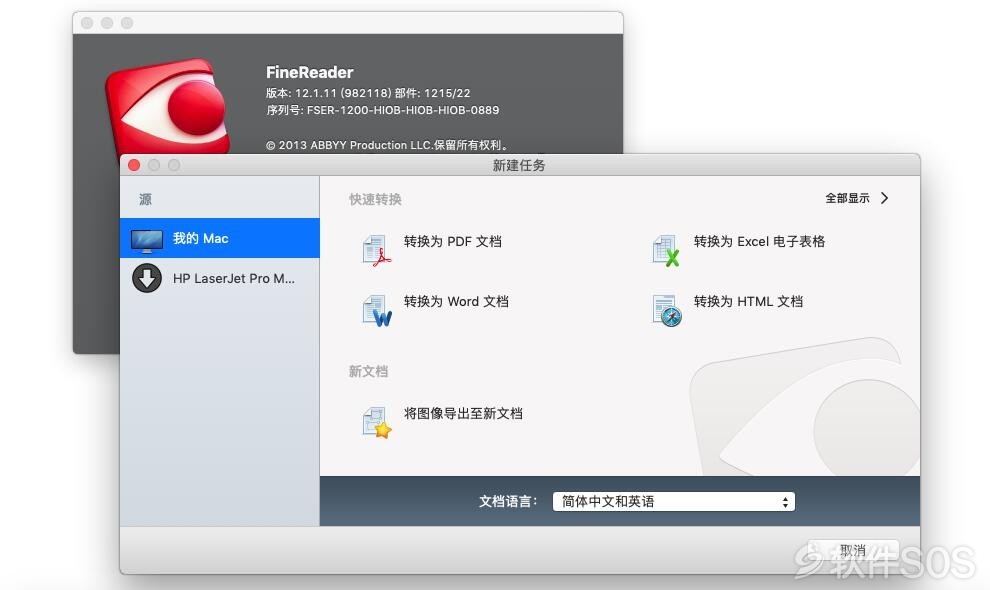Viewport: 990px width, 590px height.
Task: Click the 快速转换 section heading
Action: point(375,200)
